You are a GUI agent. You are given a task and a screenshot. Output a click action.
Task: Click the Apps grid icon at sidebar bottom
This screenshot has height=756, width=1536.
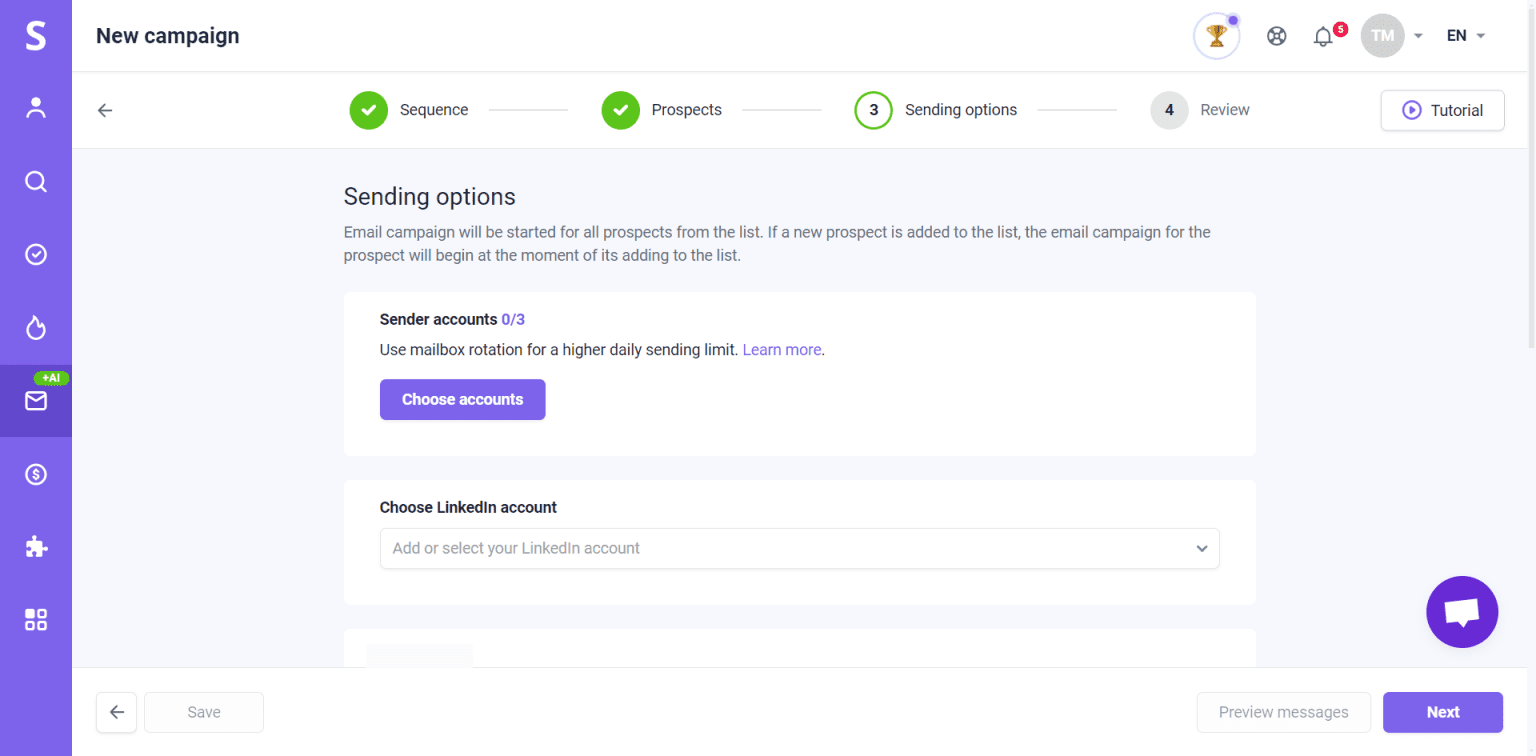[x=36, y=619]
